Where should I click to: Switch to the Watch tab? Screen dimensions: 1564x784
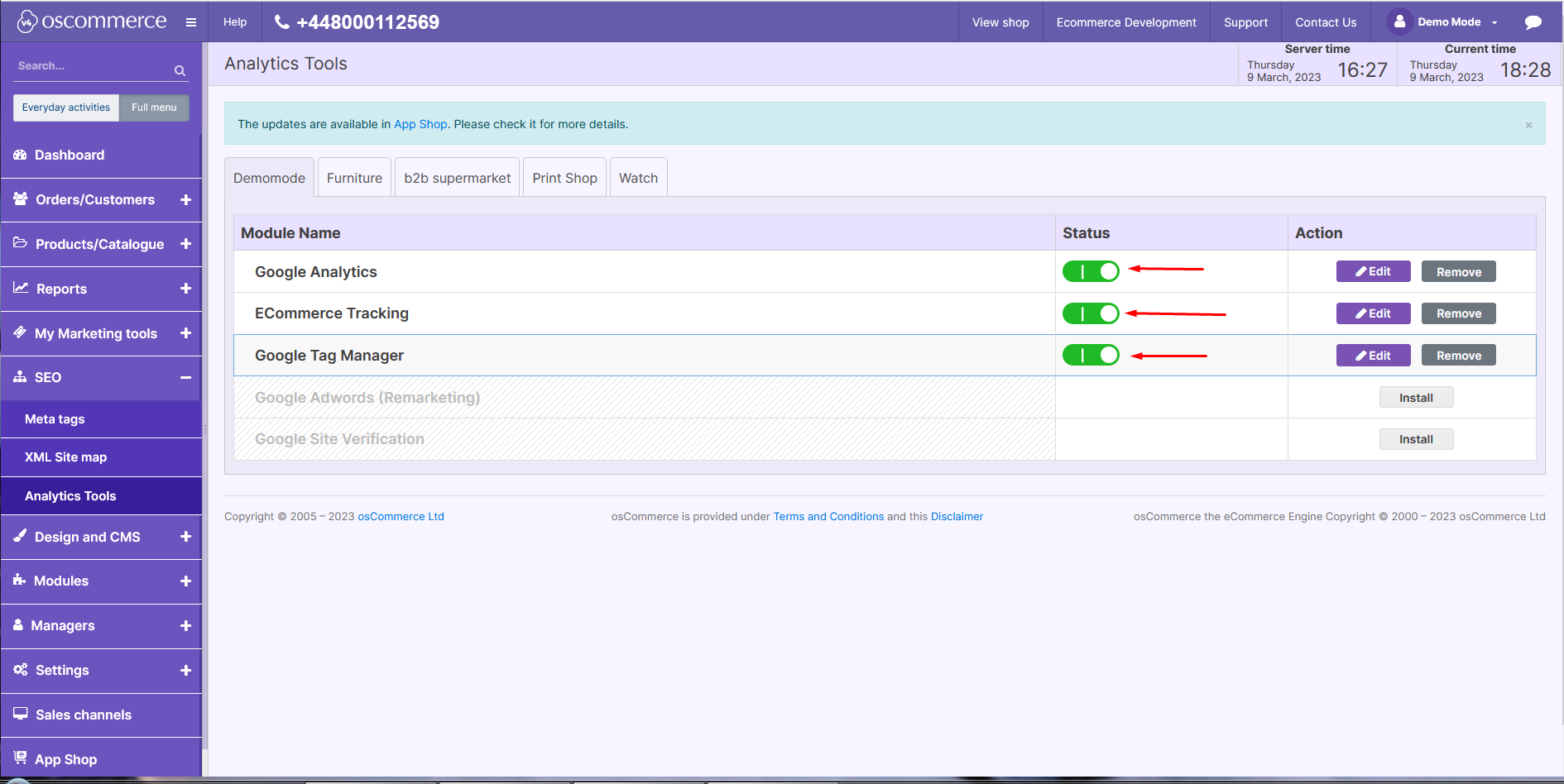point(638,178)
